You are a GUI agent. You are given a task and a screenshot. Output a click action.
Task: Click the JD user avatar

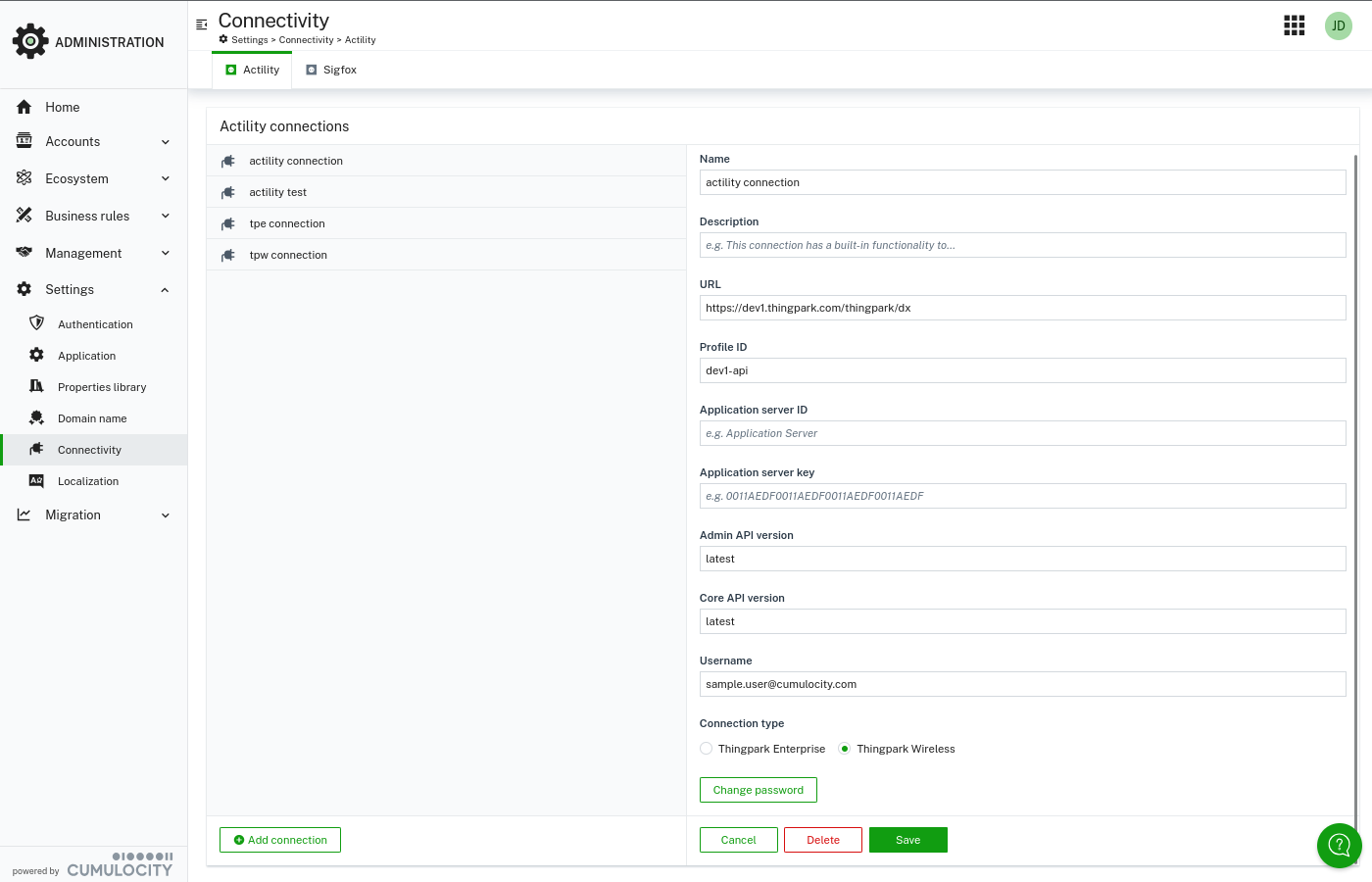coord(1338,25)
